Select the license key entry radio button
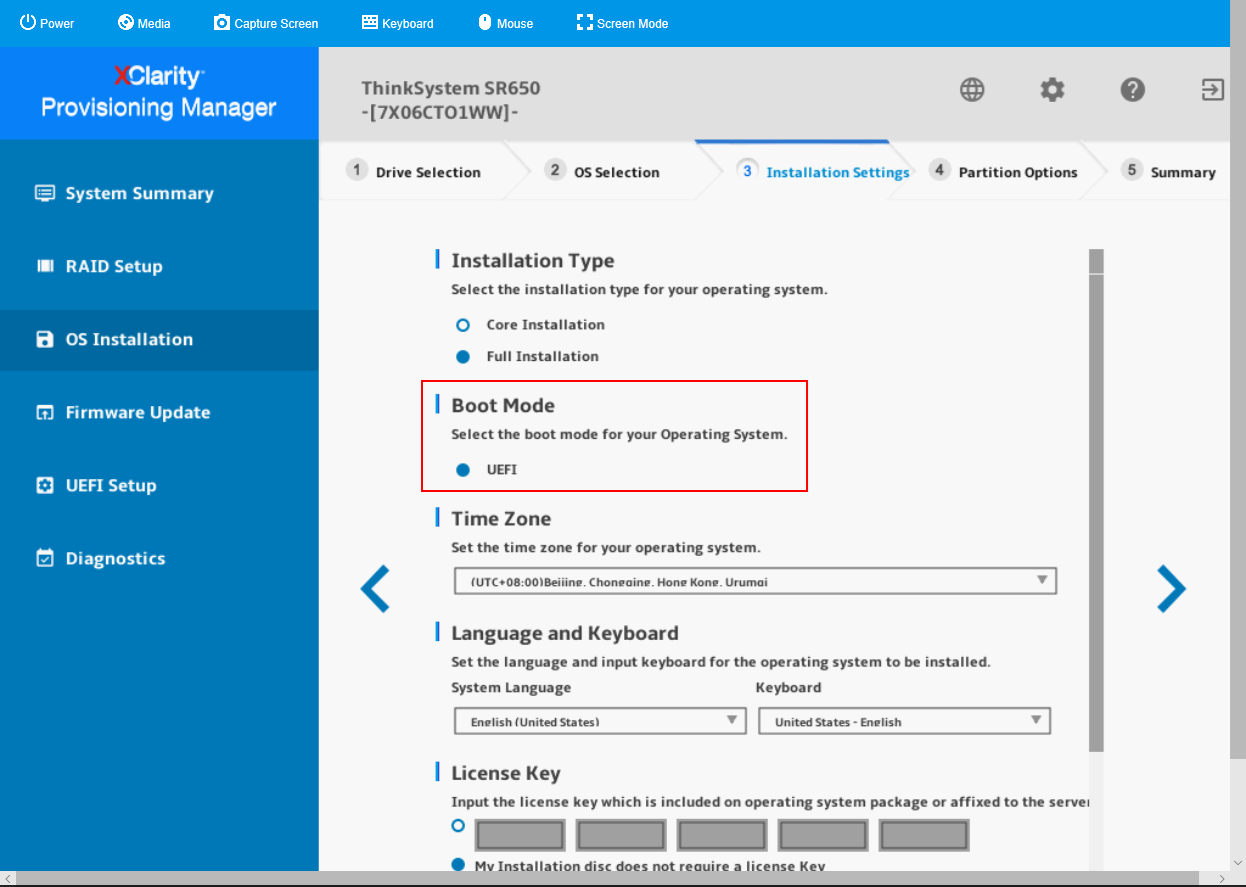Viewport: 1246px width, 887px height. click(x=458, y=825)
